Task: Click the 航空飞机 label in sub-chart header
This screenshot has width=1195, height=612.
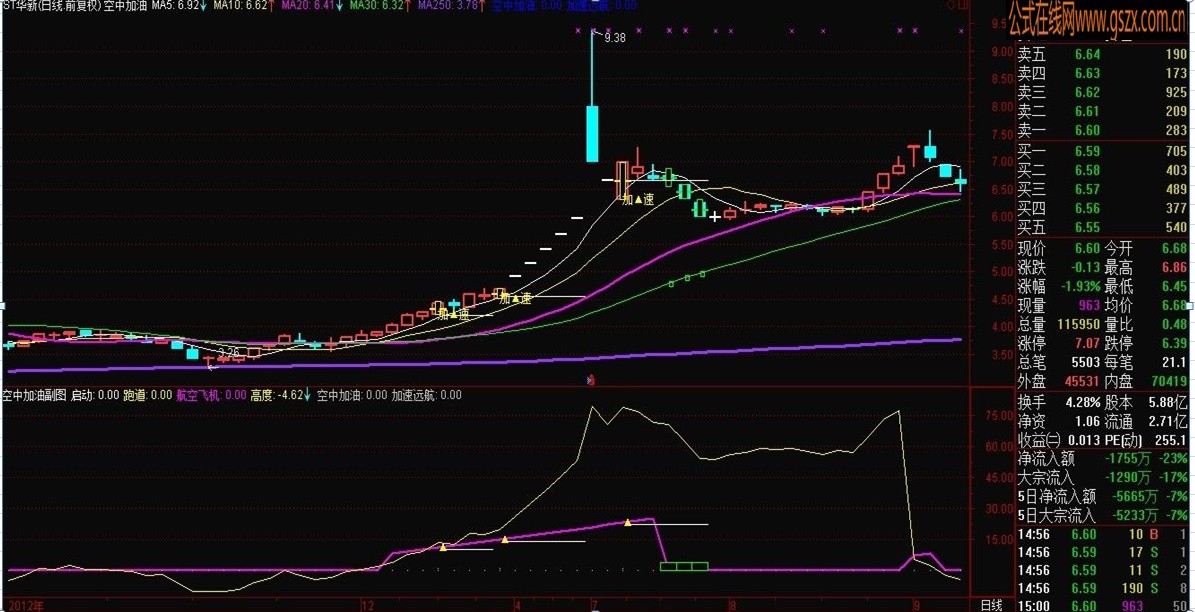Action: [198, 396]
